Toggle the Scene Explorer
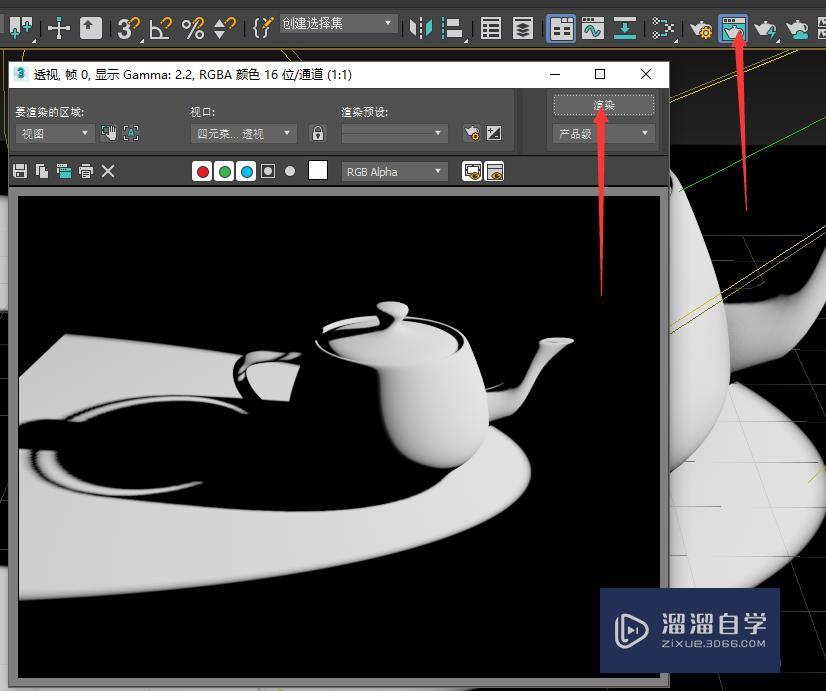Screen dimensions: 826x691 [x=490, y=27]
